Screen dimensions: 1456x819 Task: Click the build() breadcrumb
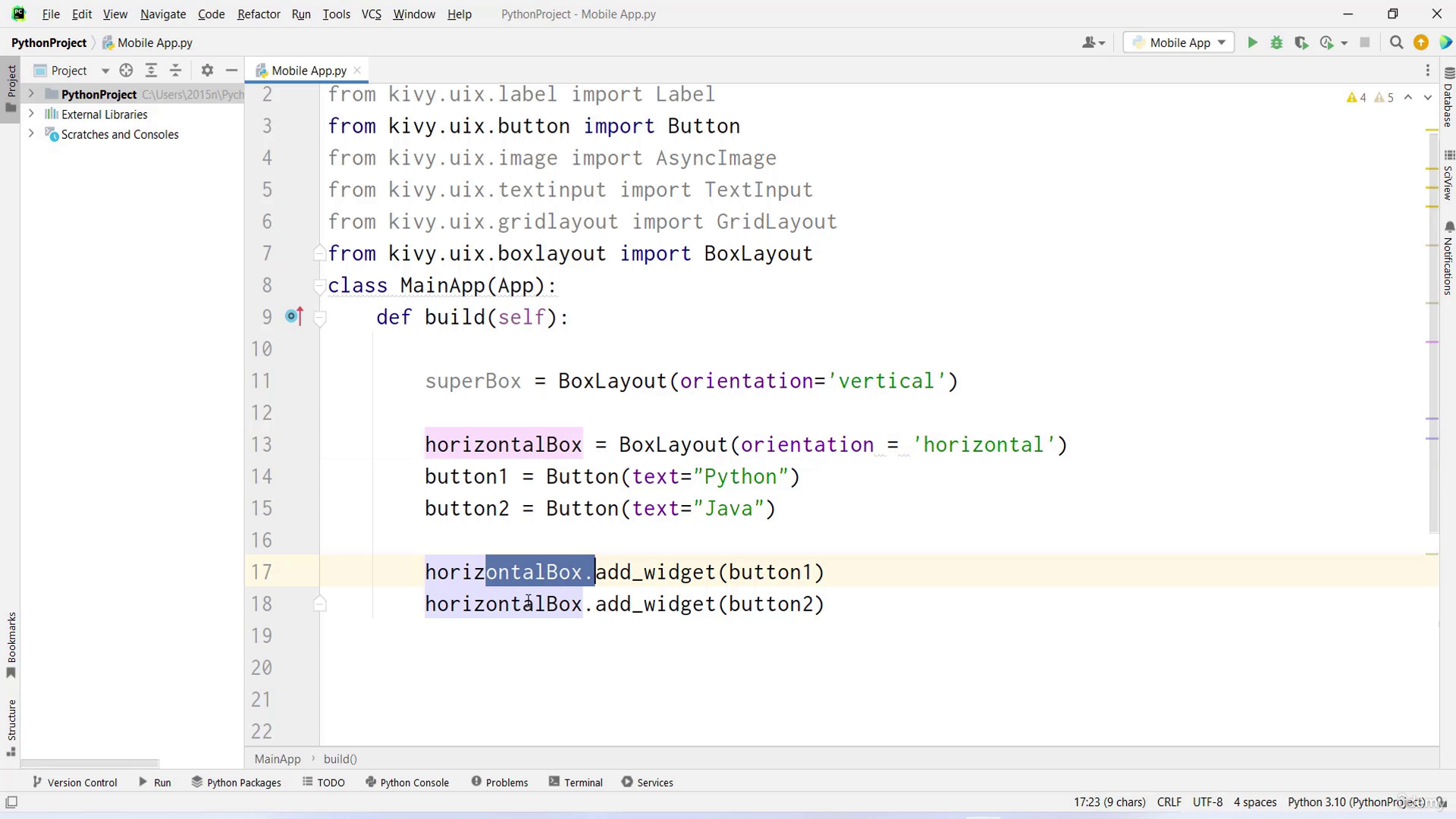pos(340,758)
